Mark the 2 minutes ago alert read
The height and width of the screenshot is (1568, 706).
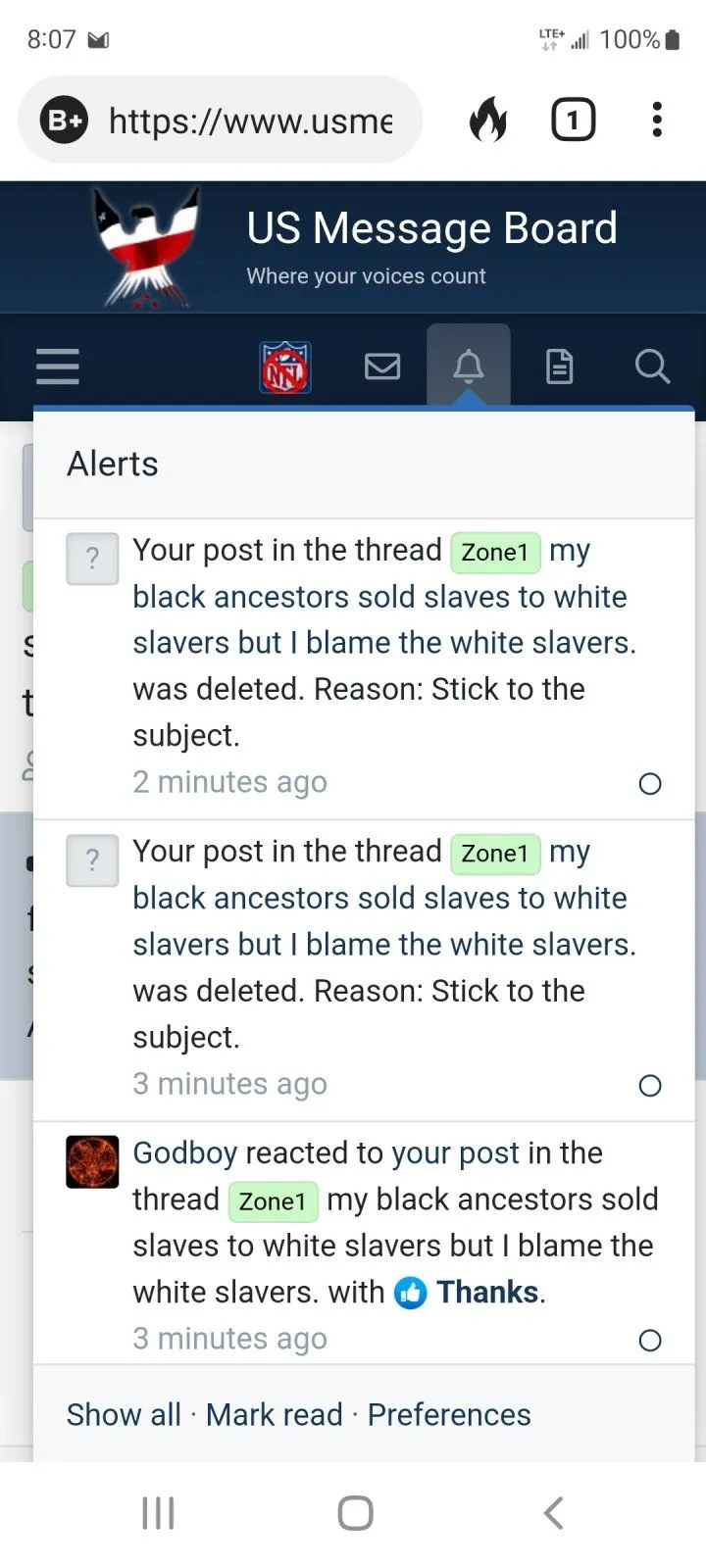pos(650,783)
